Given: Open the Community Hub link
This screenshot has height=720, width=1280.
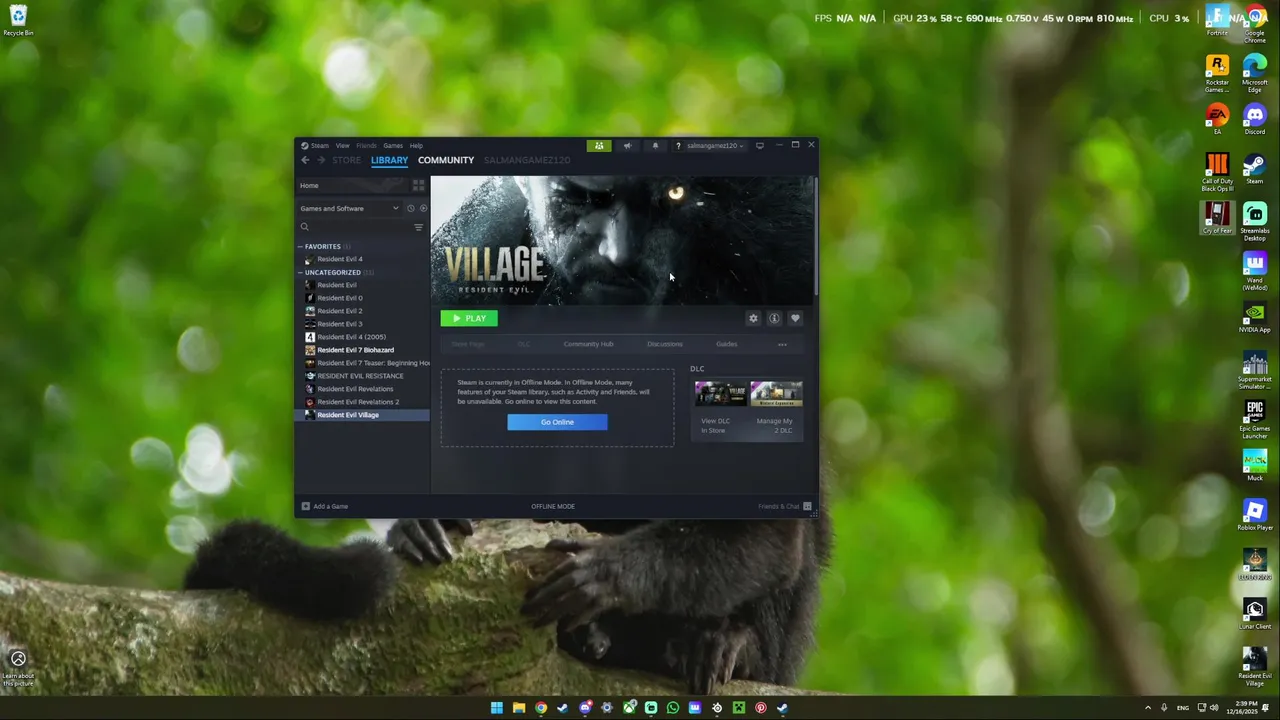Looking at the screenshot, I should click(588, 344).
